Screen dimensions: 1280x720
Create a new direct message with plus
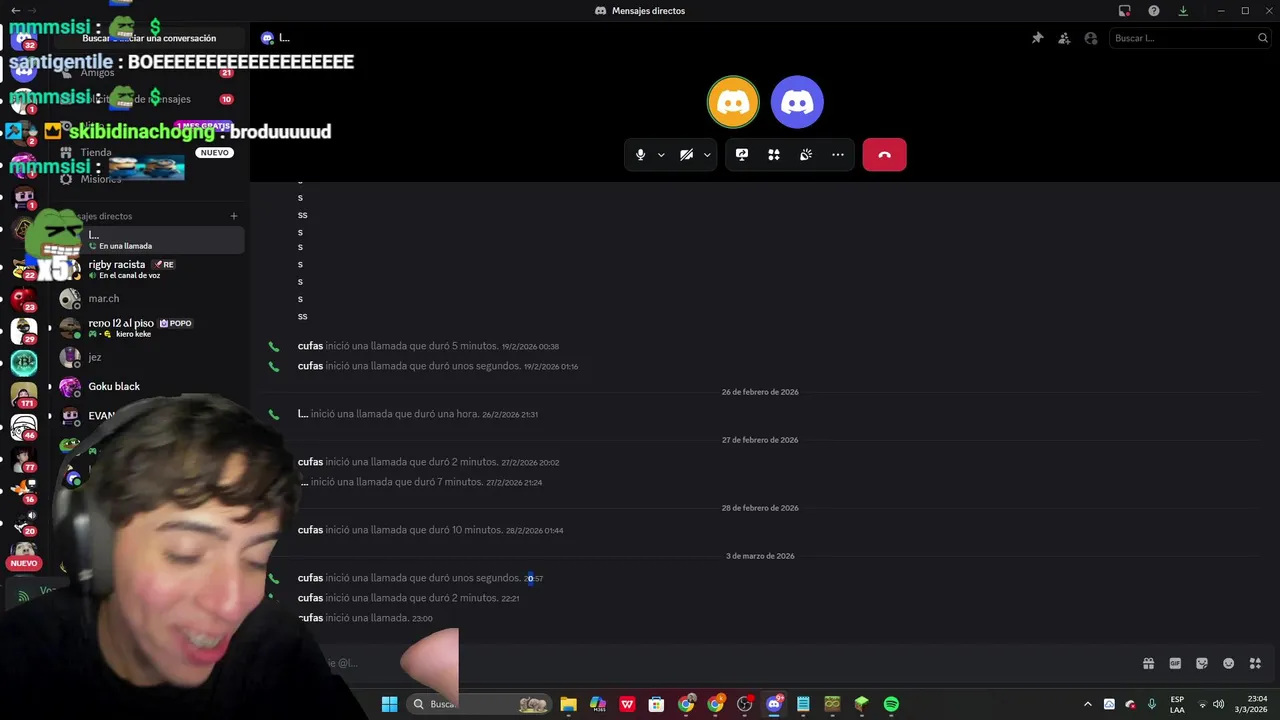pyautogui.click(x=234, y=216)
